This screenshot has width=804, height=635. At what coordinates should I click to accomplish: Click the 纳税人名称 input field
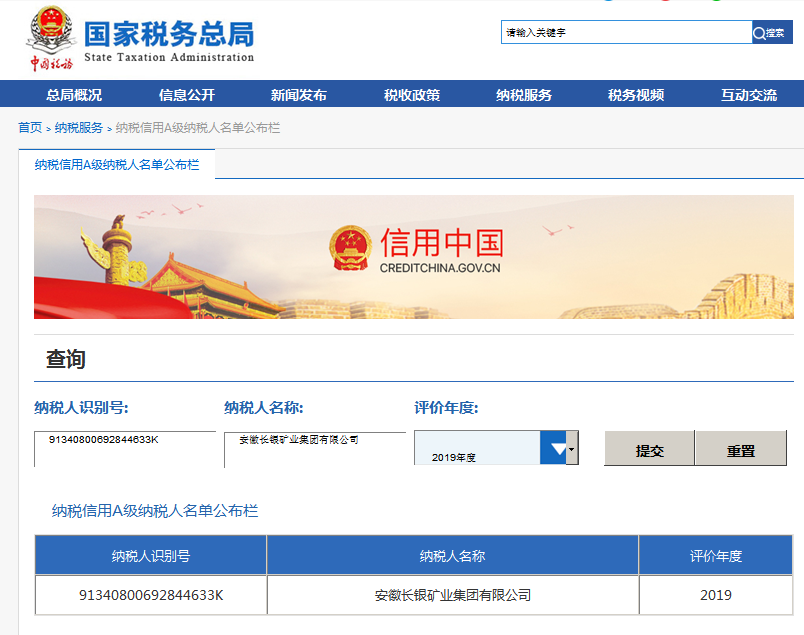pyautogui.click(x=315, y=450)
